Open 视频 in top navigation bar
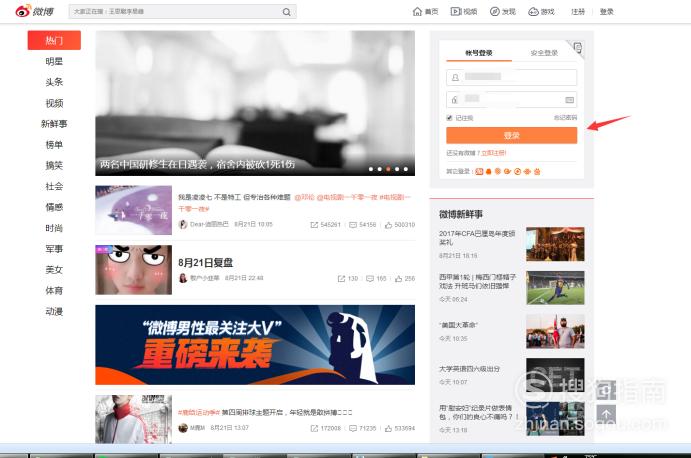 pos(464,11)
